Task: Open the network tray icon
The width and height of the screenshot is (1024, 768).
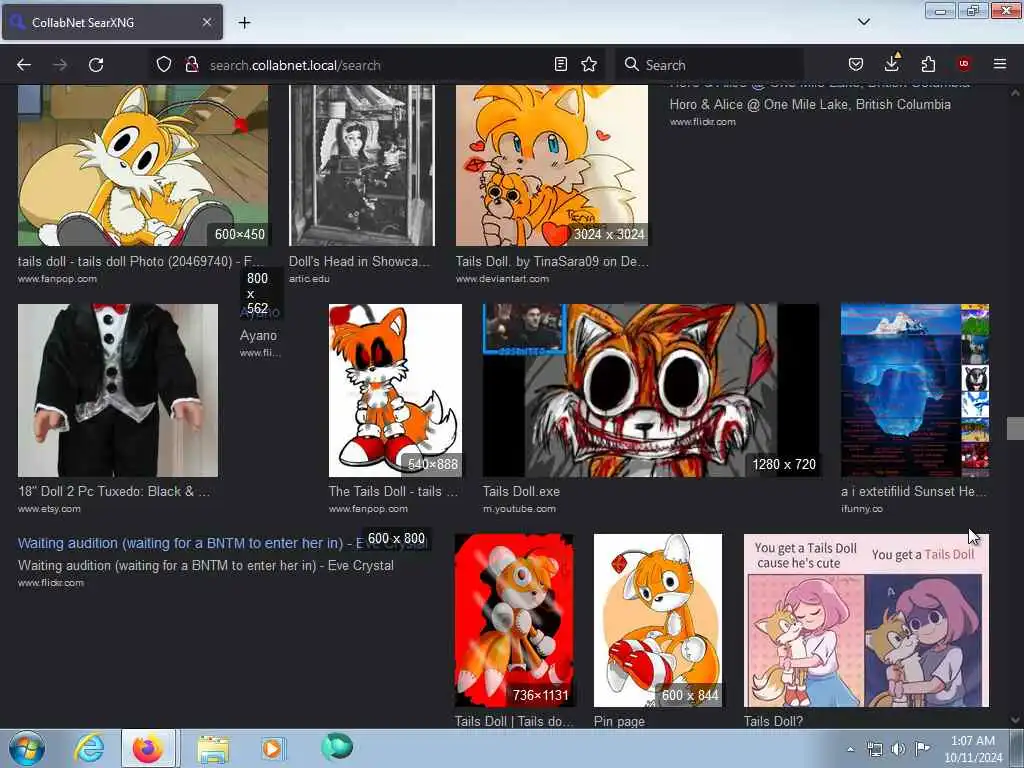Action: click(x=874, y=749)
